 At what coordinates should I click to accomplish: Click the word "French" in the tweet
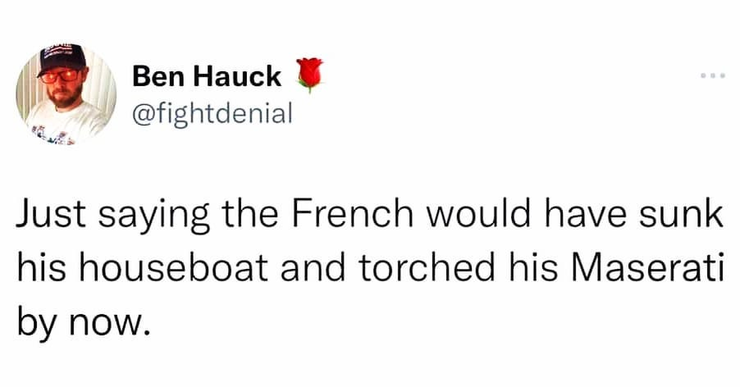point(353,214)
